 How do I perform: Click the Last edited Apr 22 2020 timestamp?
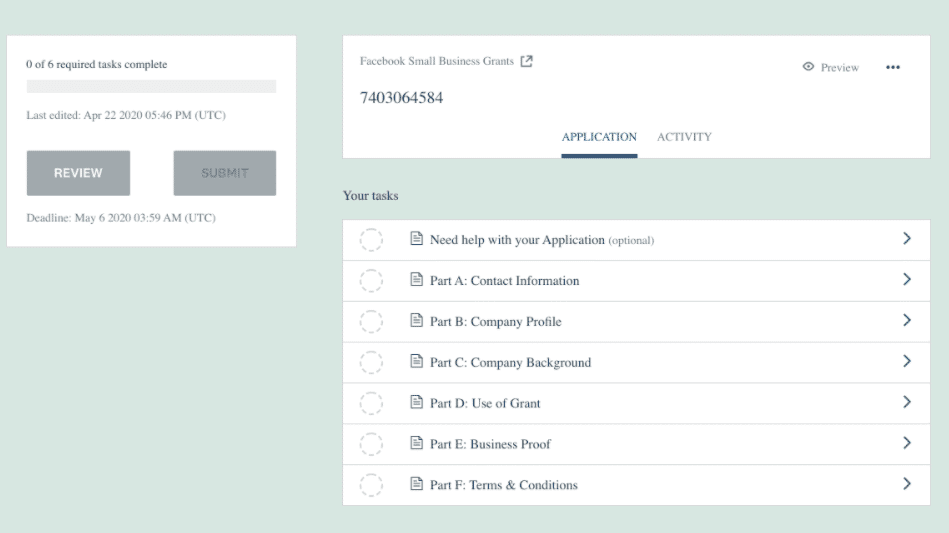click(x=126, y=115)
